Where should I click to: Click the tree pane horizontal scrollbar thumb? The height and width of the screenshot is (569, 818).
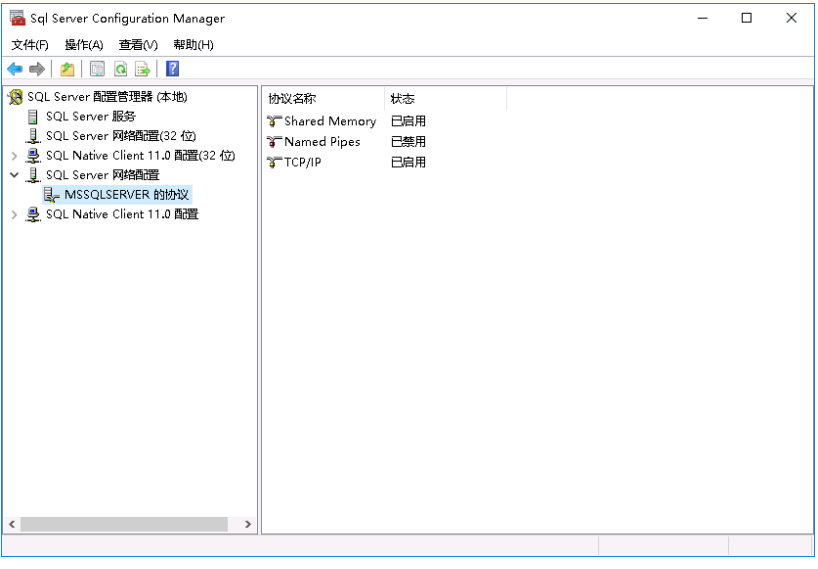click(x=124, y=524)
